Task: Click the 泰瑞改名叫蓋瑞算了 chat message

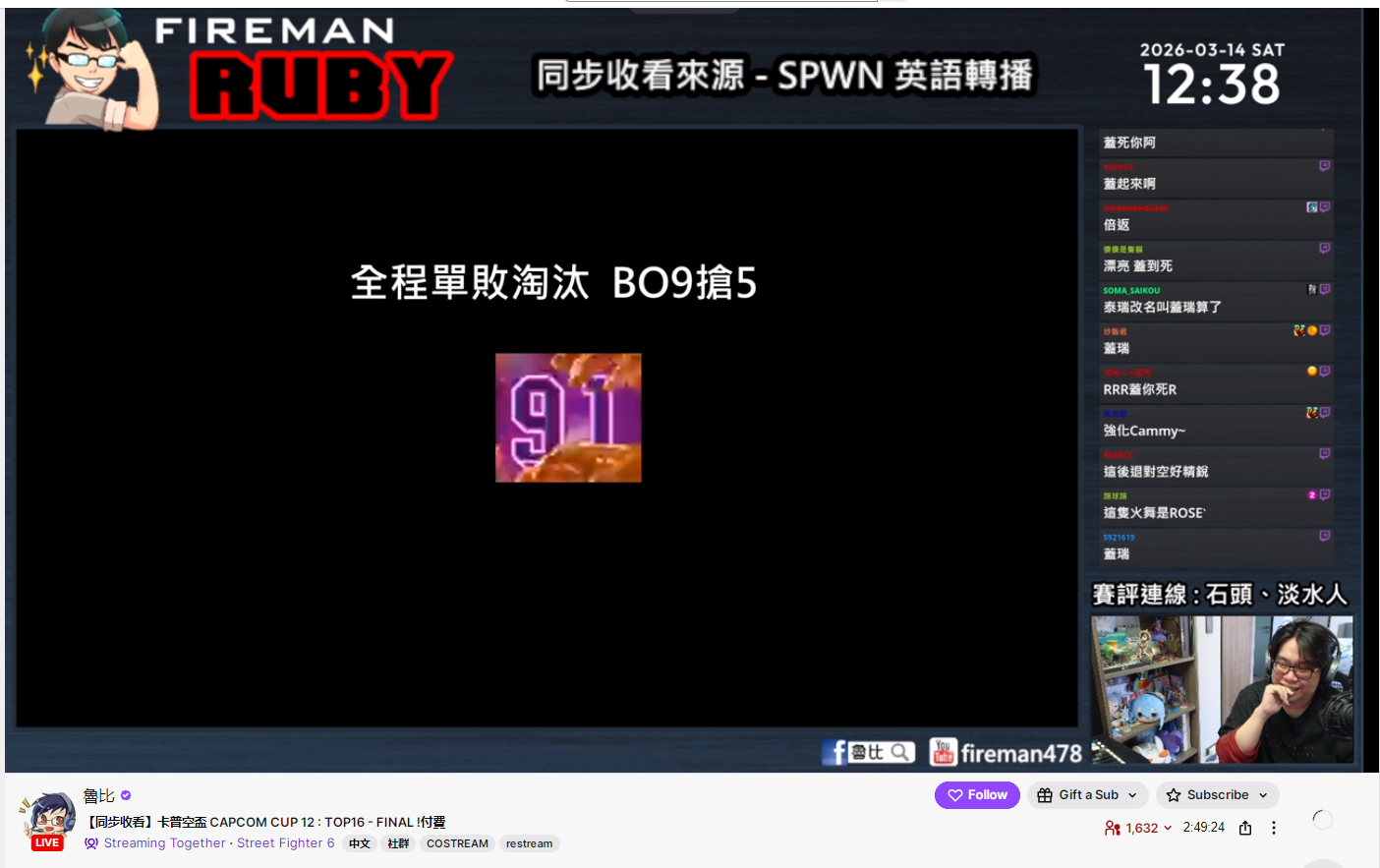Action: point(1162,308)
